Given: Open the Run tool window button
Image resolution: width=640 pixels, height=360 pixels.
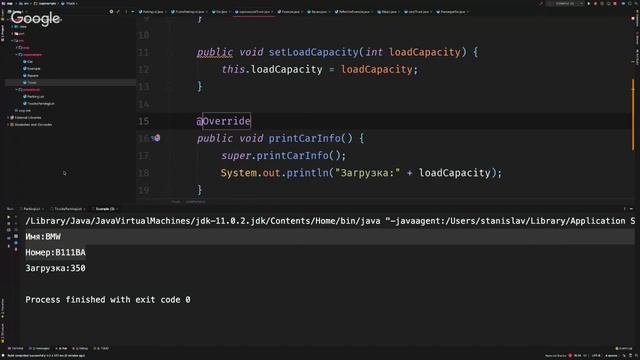Looking at the screenshot, I should pyautogui.click(x=61, y=349).
